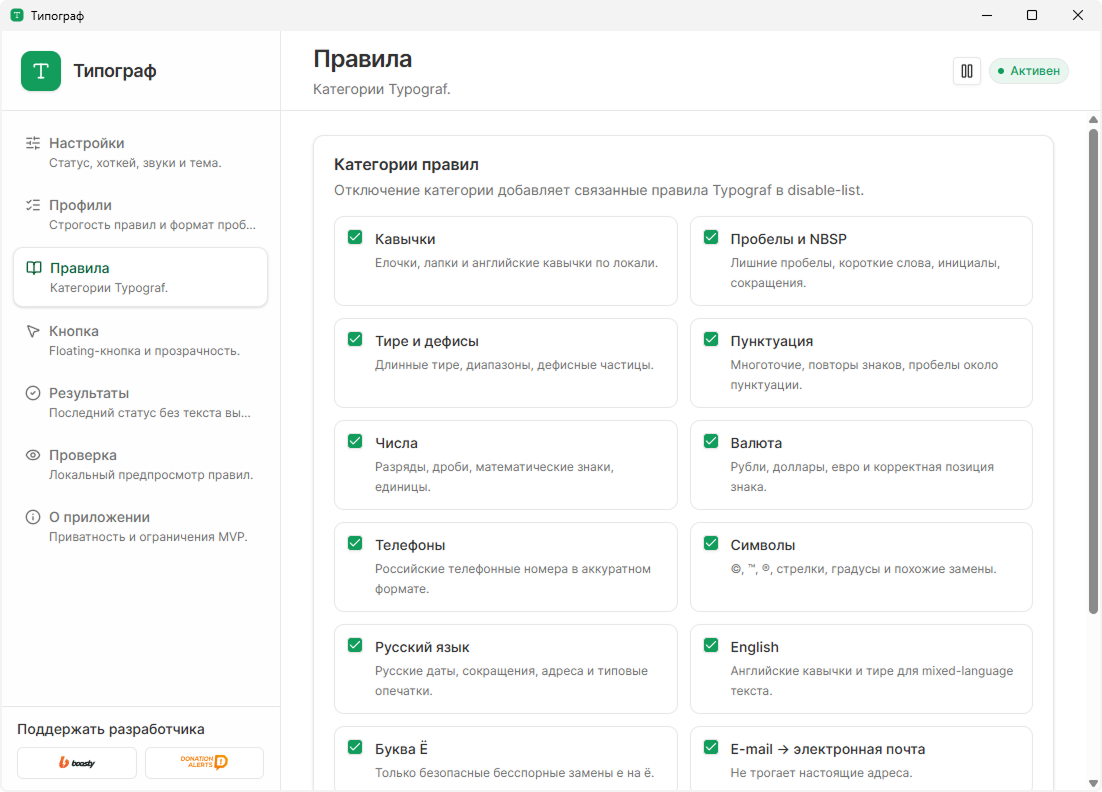This screenshot has height=792, width=1102.
Task: Click the vertical scrollbar thumb
Action: [x=1093, y=371]
